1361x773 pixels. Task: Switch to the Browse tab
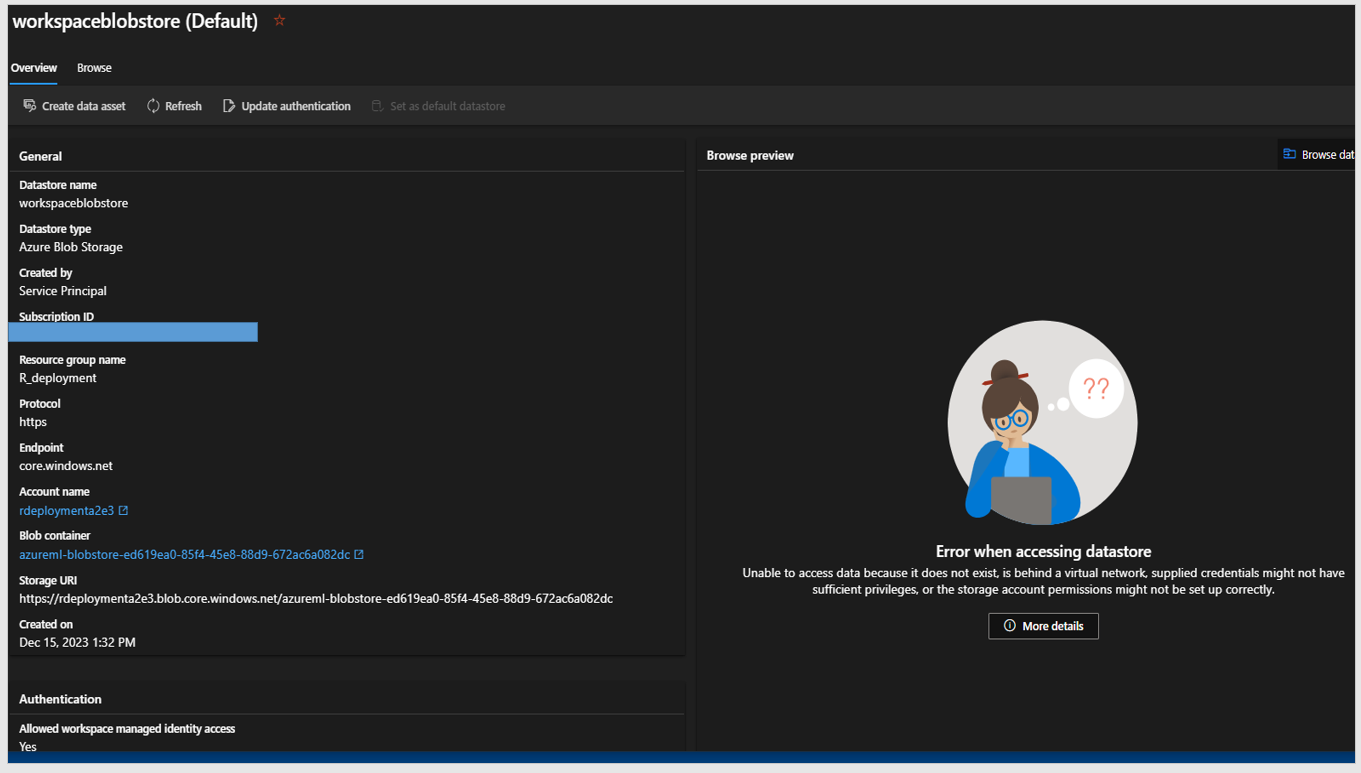[x=94, y=68]
